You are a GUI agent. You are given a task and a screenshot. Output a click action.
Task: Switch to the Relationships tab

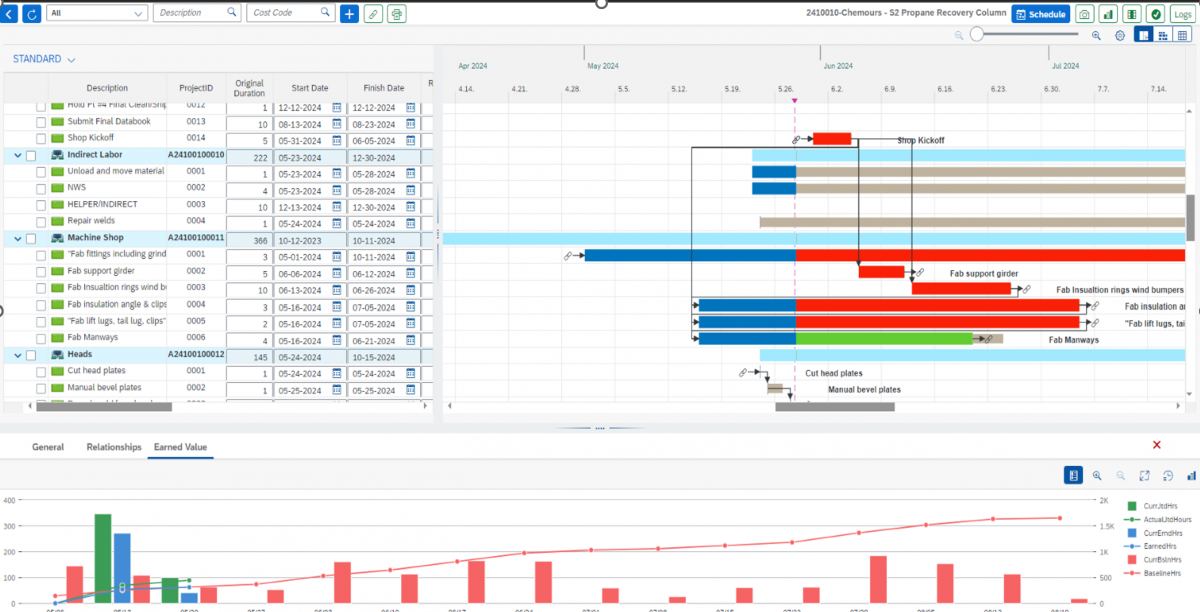click(x=114, y=447)
